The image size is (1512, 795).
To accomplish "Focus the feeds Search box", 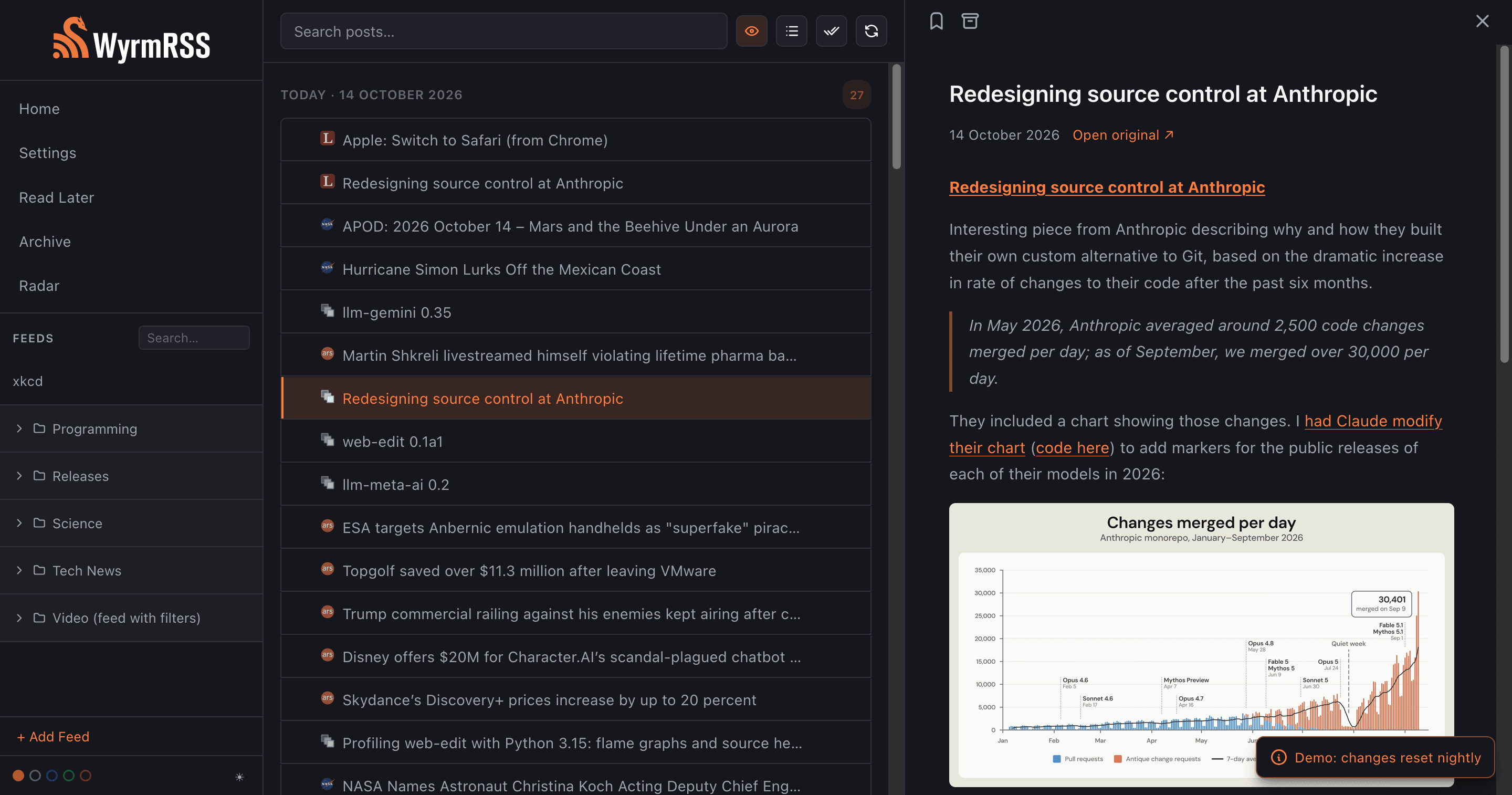I will click(194, 338).
